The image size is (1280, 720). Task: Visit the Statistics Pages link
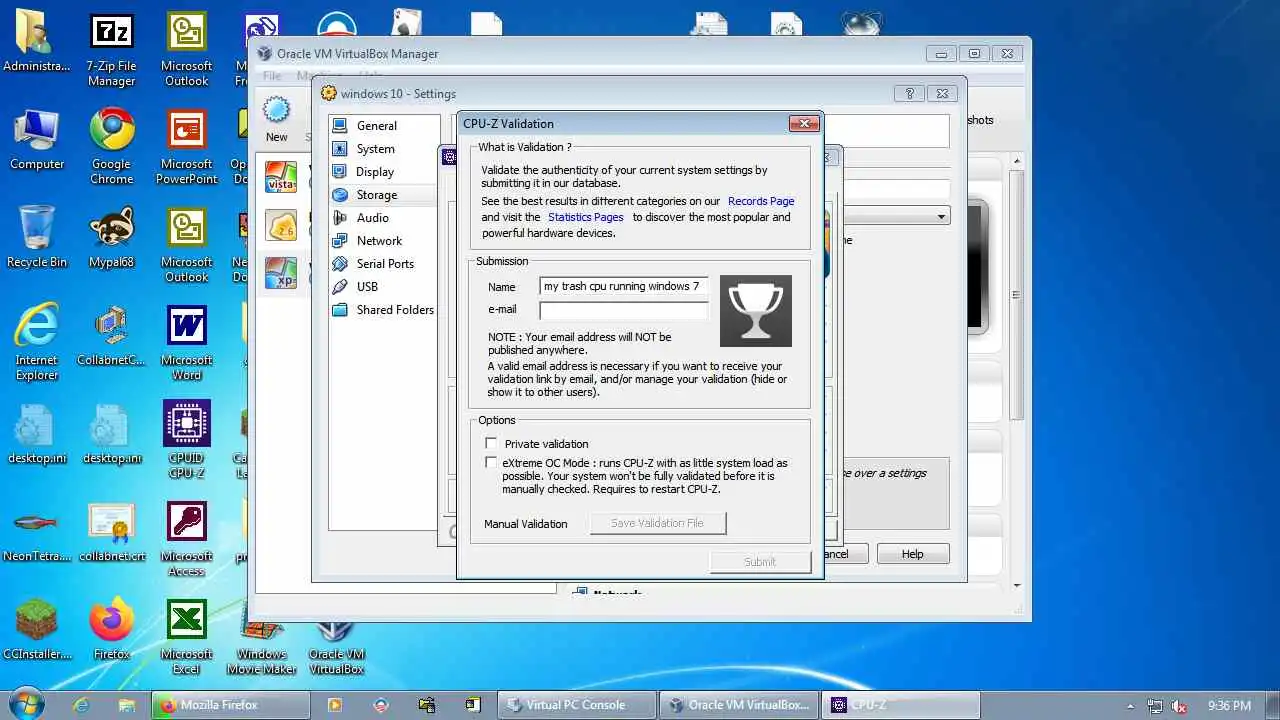coord(585,217)
